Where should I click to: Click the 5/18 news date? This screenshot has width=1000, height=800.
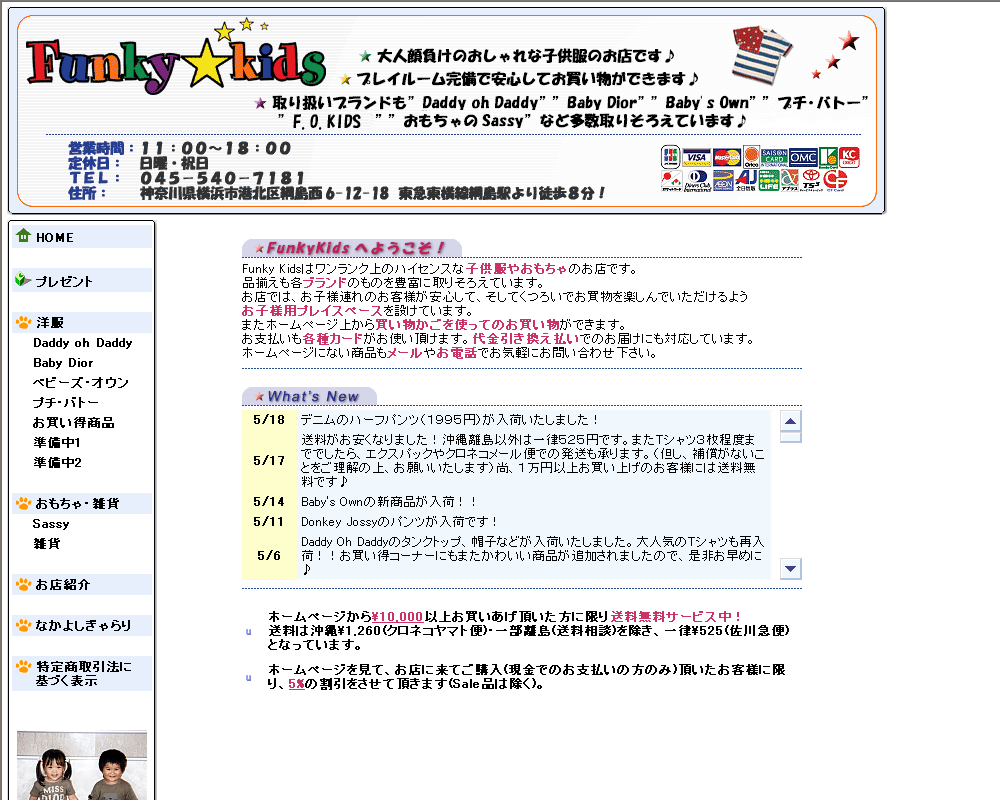pos(269,420)
